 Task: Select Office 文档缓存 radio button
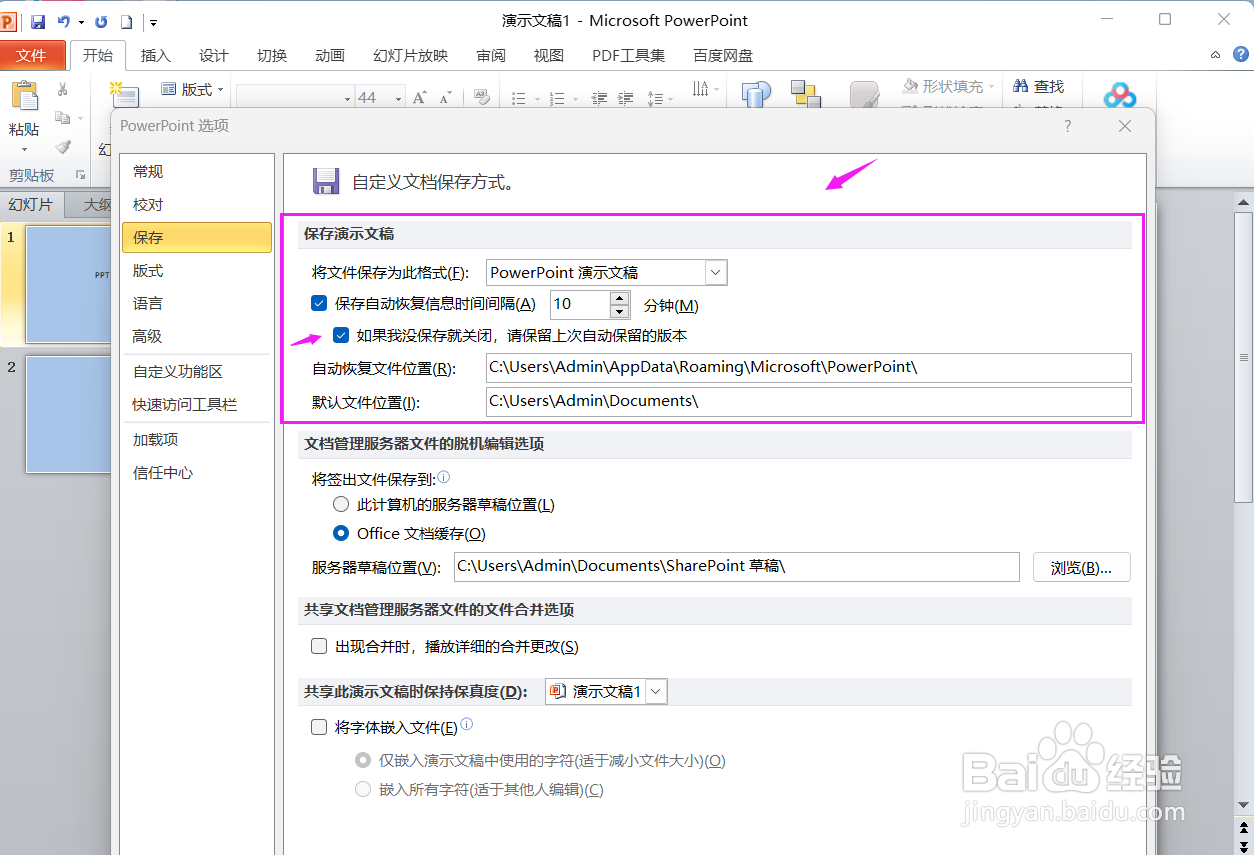pos(341,534)
